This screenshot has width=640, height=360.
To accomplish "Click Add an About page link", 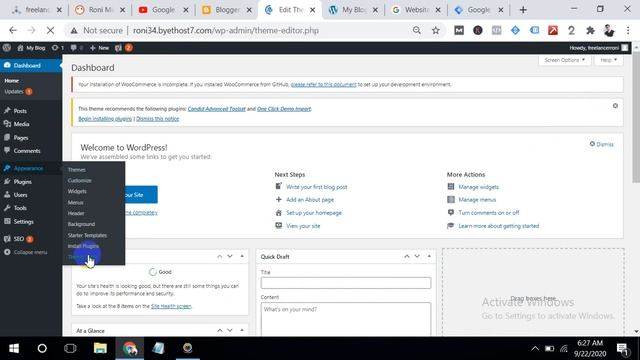I will pos(310,200).
